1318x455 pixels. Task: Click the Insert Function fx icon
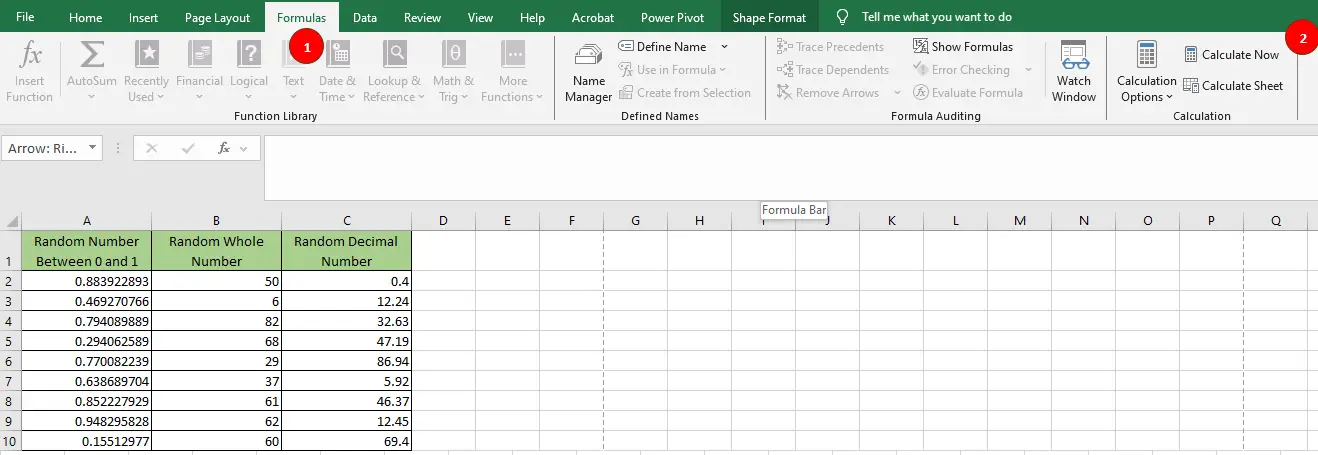pos(30,54)
